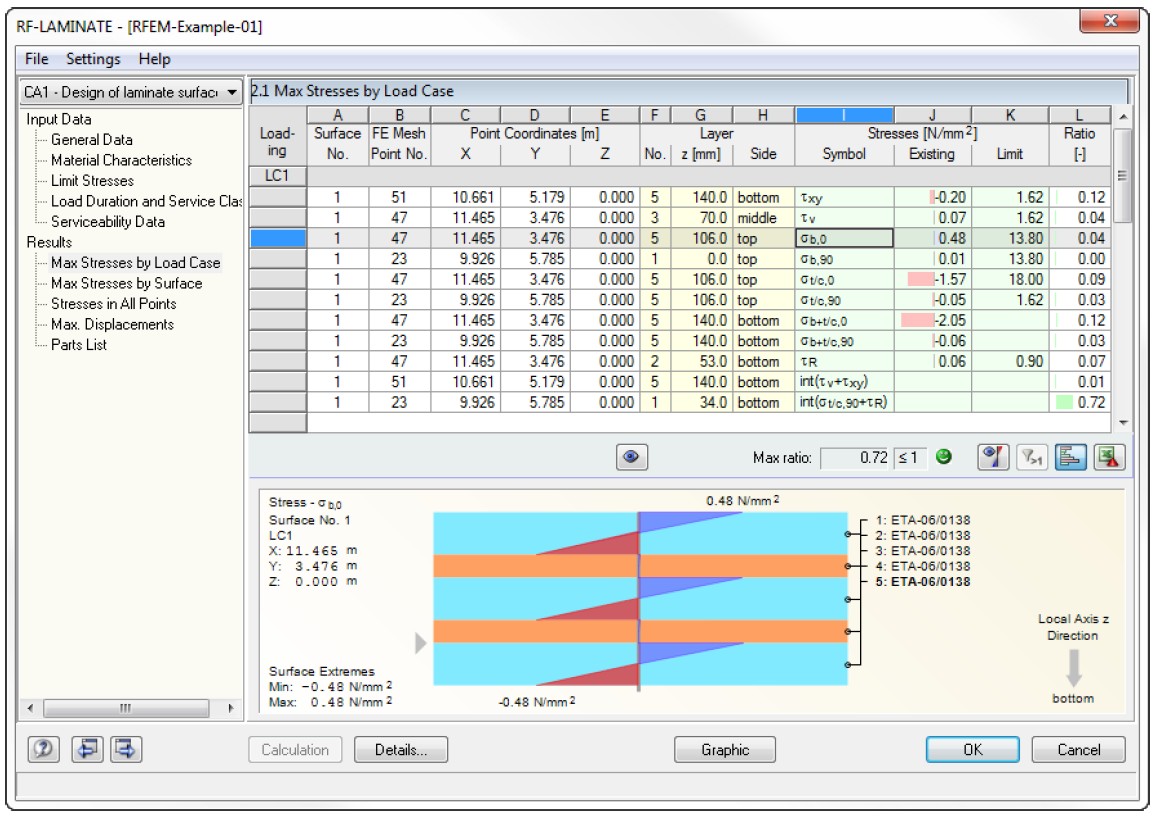Select Max Stresses by Surface tree item
The height and width of the screenshot is (818, 1156).
(126, 283)
